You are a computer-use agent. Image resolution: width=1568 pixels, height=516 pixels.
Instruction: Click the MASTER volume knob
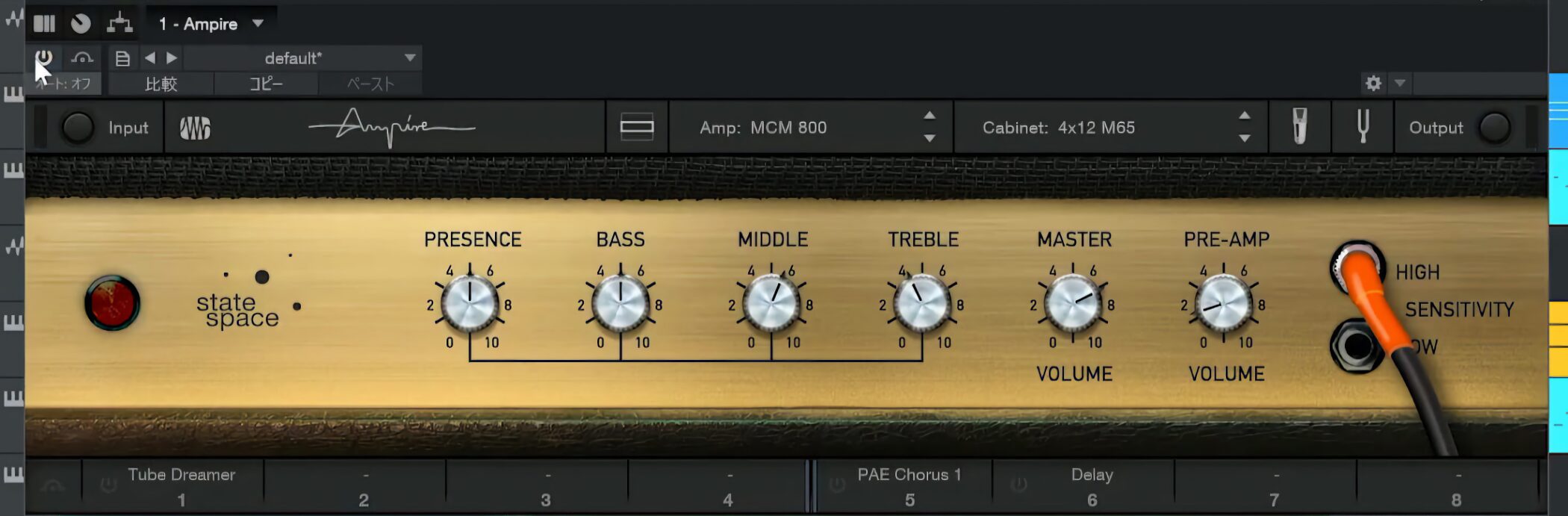click(x=1072, y=303)
